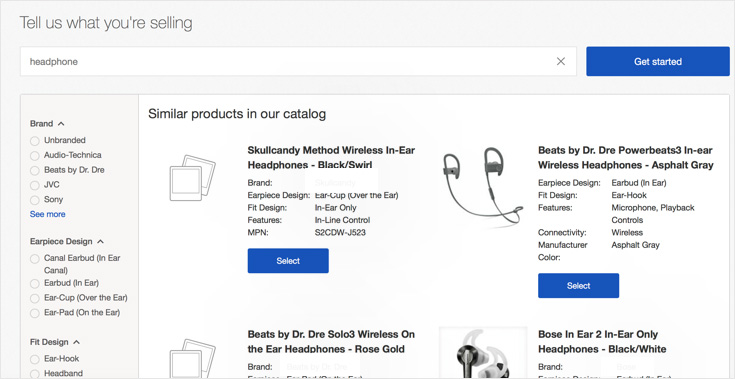Select the Skullcandy Method Wireless product
Image resolution: width=735 pixels, height=379 pixels.
[x=288, y=260]
